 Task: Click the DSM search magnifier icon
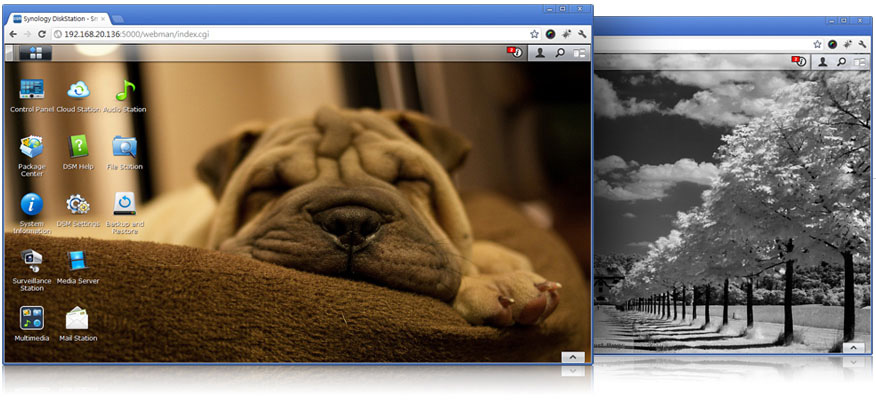(x=560, y=52)
